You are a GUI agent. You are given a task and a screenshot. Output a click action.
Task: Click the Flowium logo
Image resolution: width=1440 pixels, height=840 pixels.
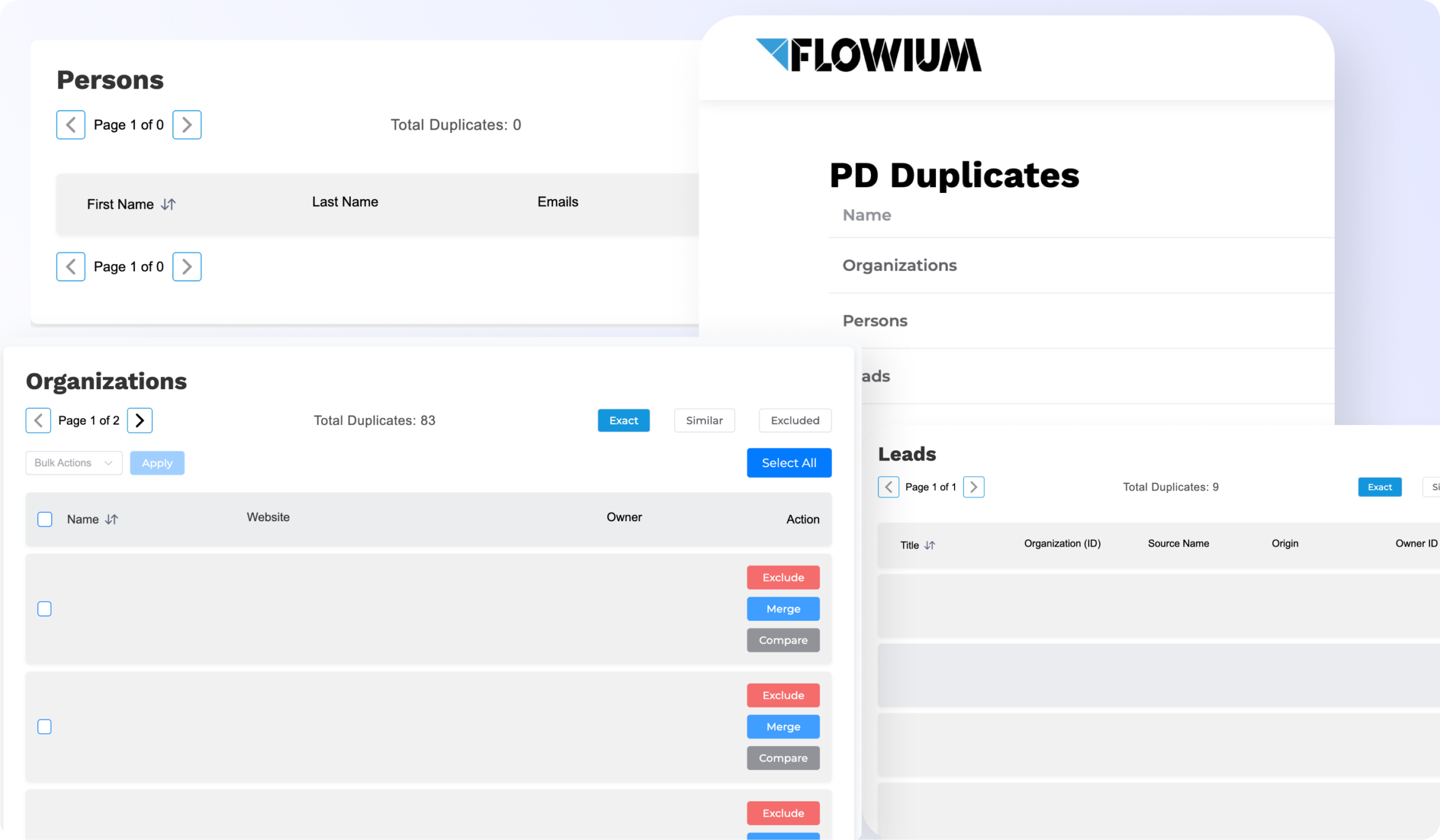point(868,56)
